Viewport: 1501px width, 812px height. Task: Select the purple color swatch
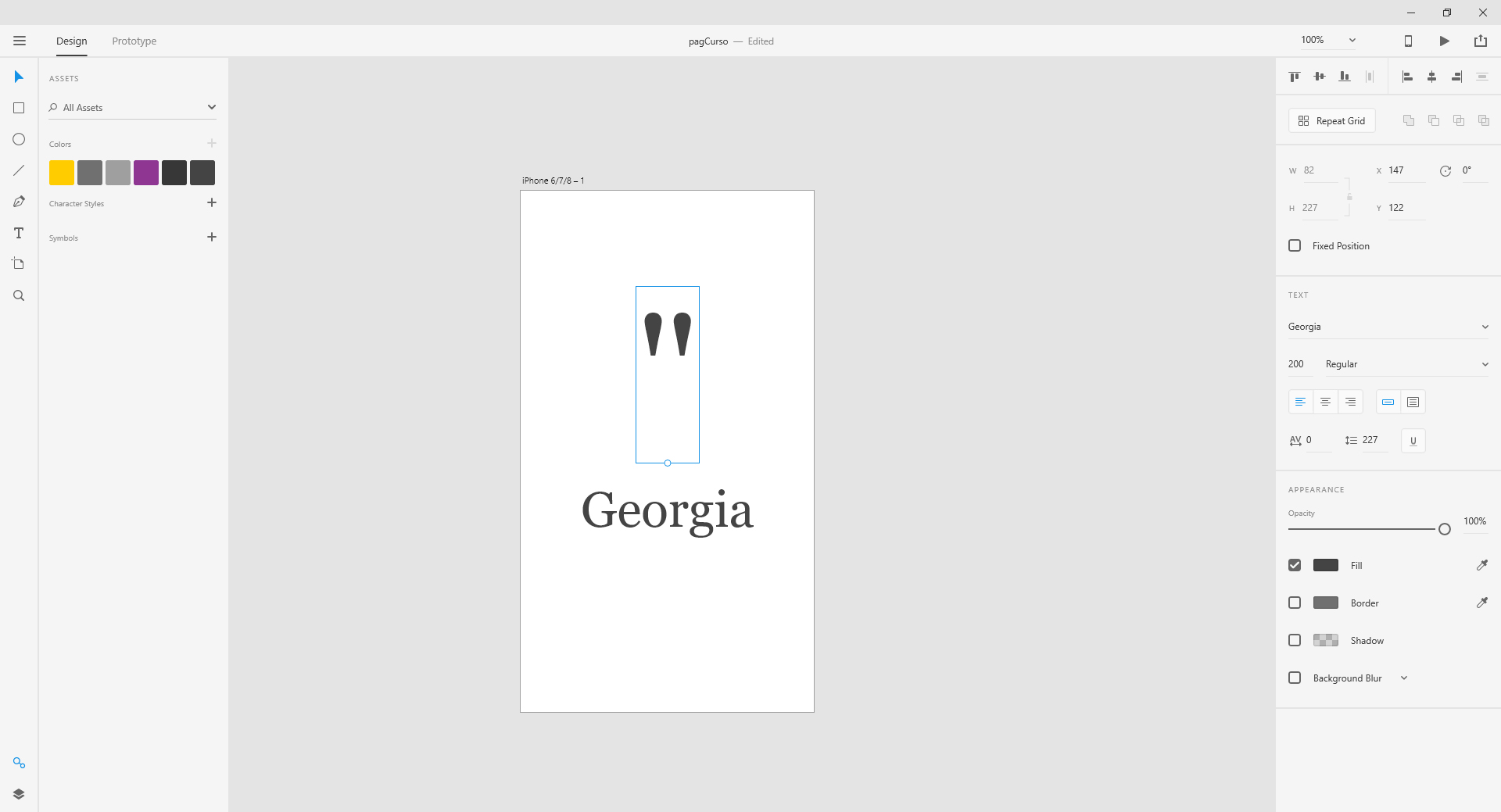tap(146, 173)
